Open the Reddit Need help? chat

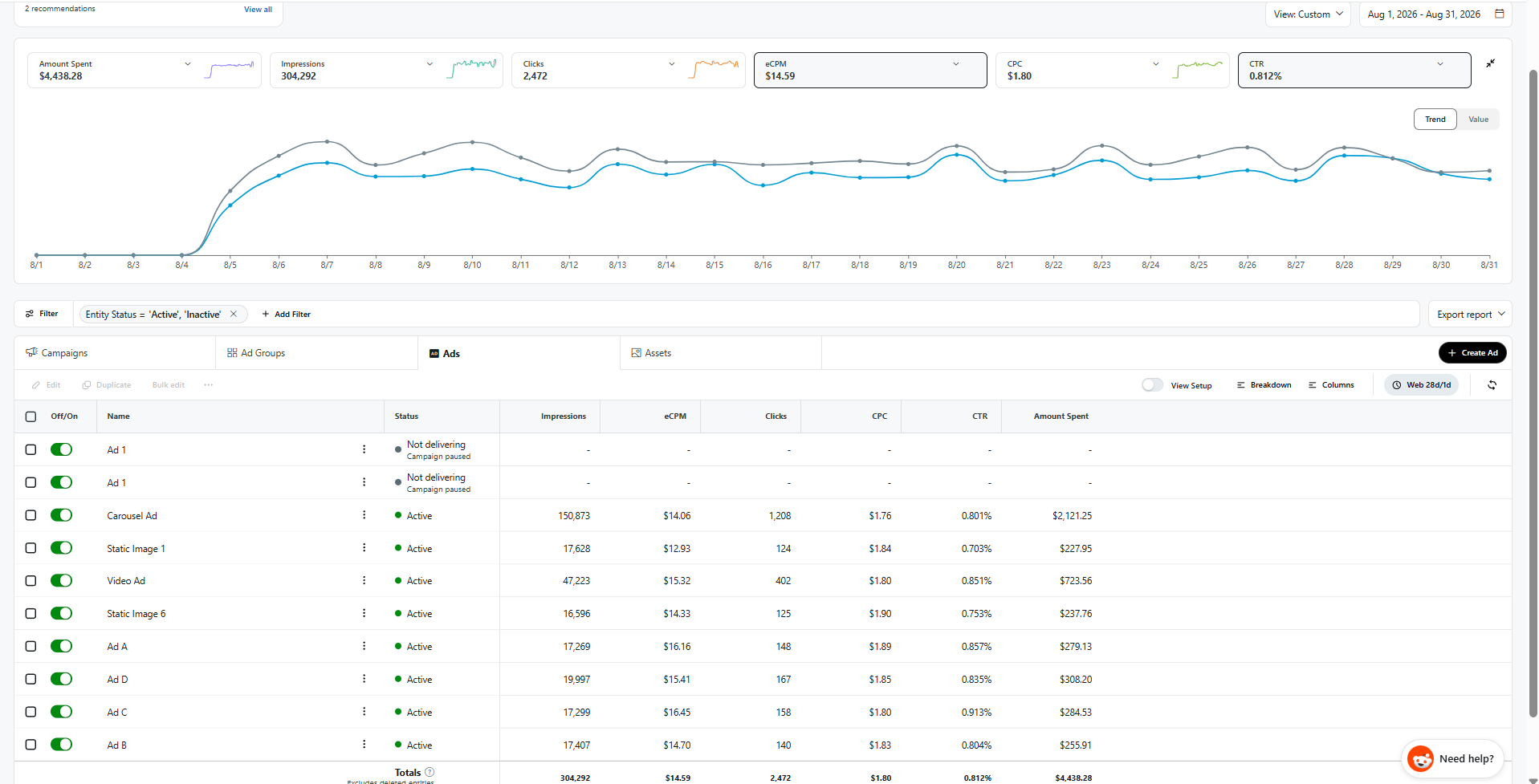(x=1452, y=758)
